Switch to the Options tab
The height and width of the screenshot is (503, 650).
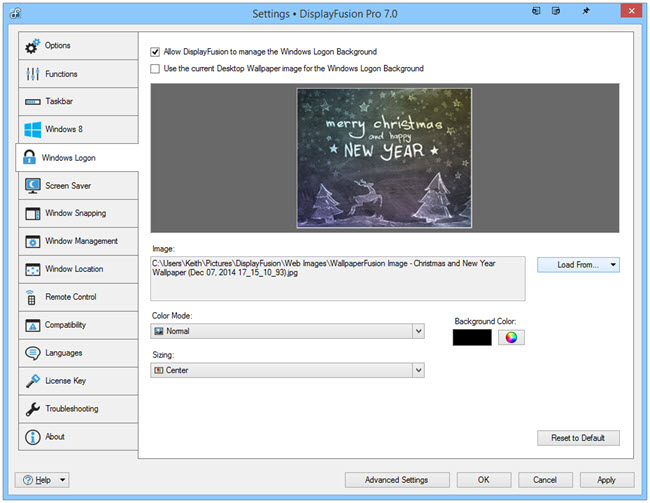tap(78, 46)
